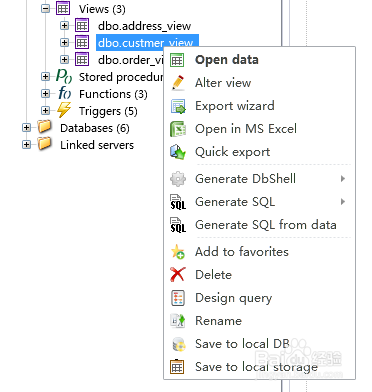Screen dimensions: 372x392
Task: Click the dbo.address_view view icon
Action: (82, 26)
